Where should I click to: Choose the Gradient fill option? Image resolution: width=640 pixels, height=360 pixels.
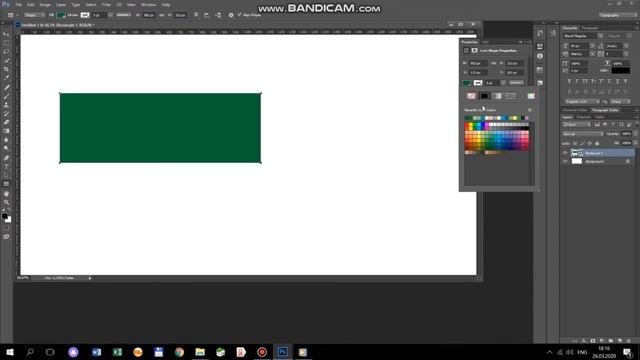(497, 96)
